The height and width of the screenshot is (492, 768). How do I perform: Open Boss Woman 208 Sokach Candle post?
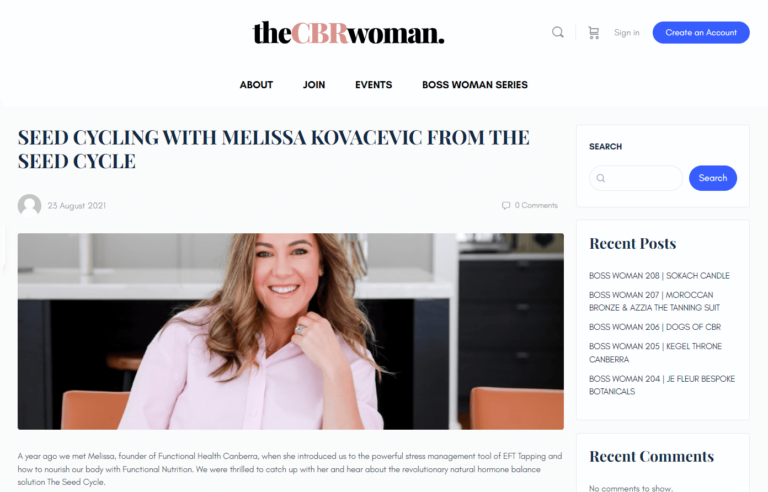pos(659,275)
